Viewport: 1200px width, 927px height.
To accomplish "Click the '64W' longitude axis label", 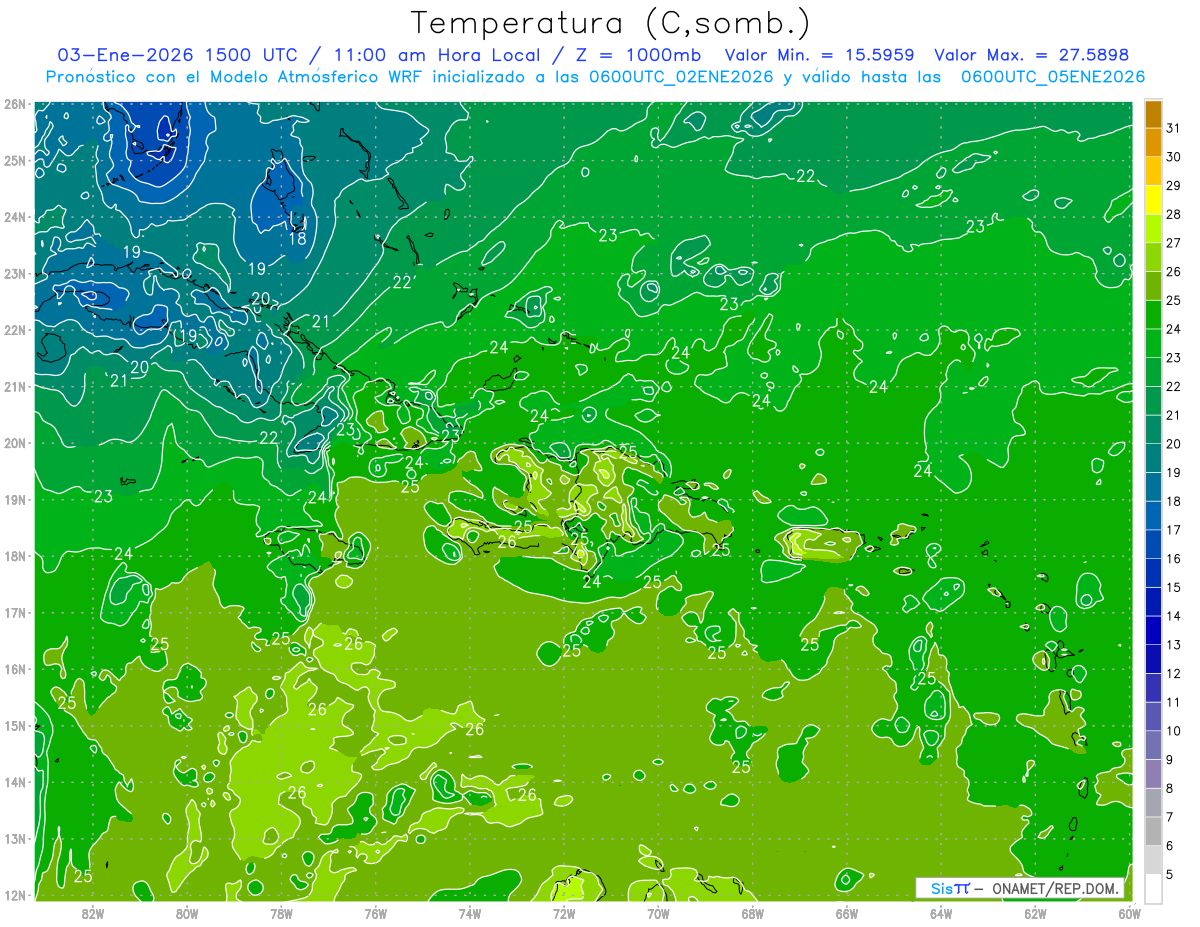I will [x=941, y=913].
